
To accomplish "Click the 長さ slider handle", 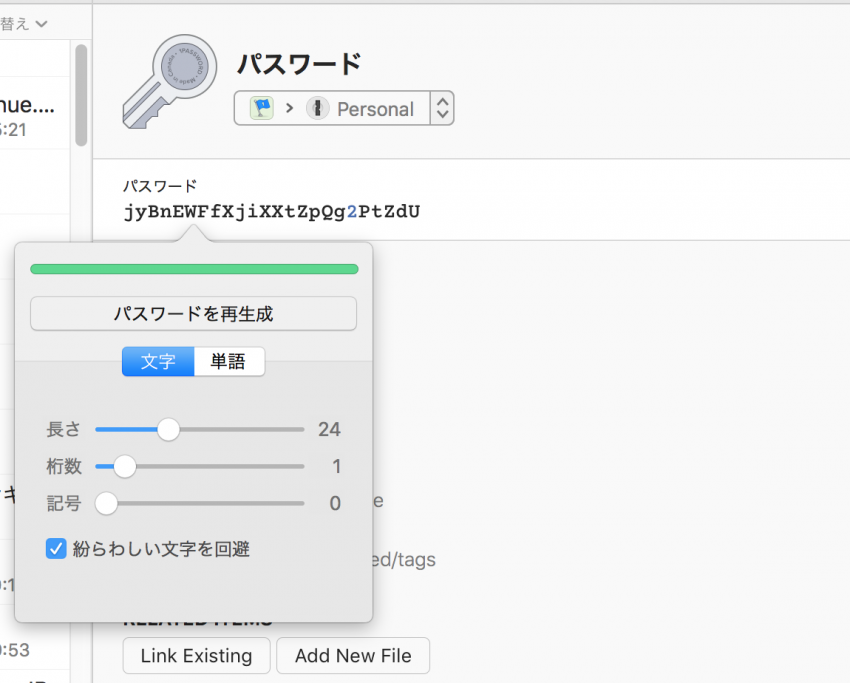I will point(168,430).
